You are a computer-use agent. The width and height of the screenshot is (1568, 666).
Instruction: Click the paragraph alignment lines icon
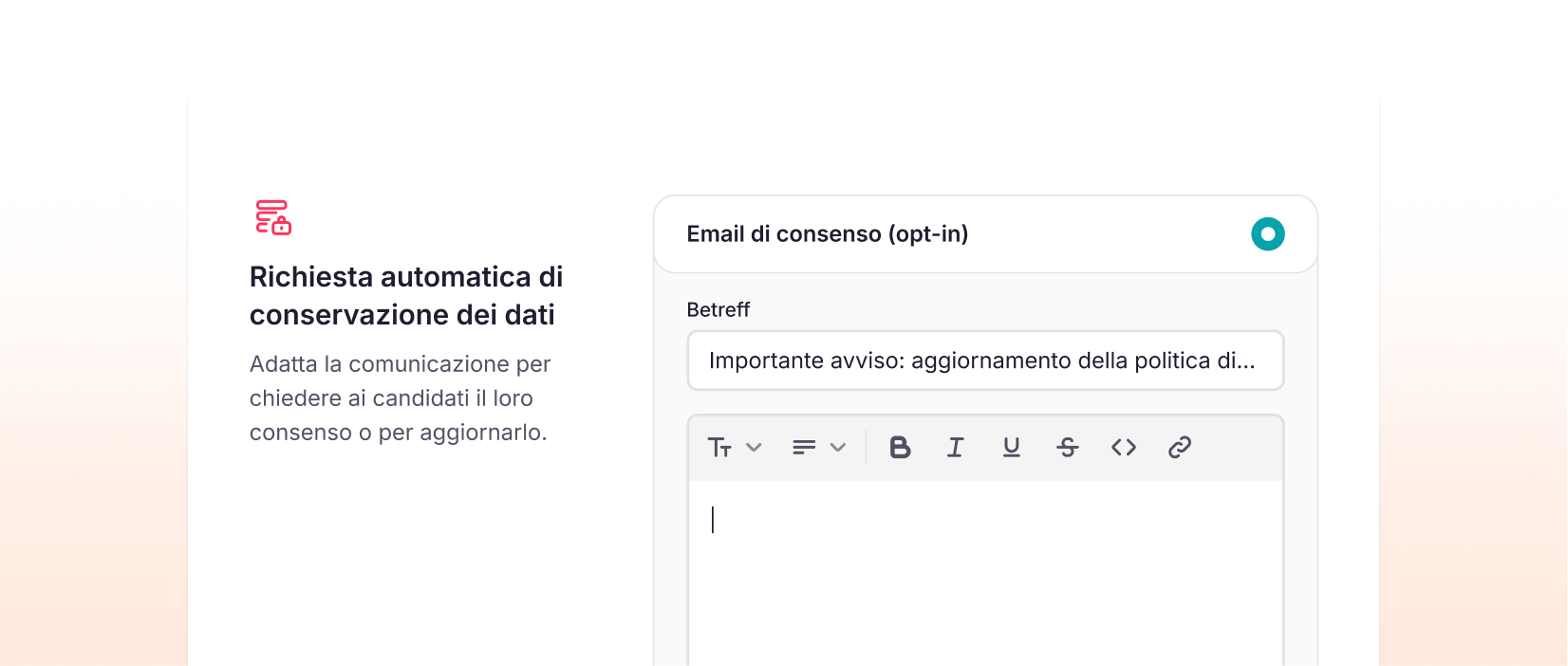tap(804, 447)
